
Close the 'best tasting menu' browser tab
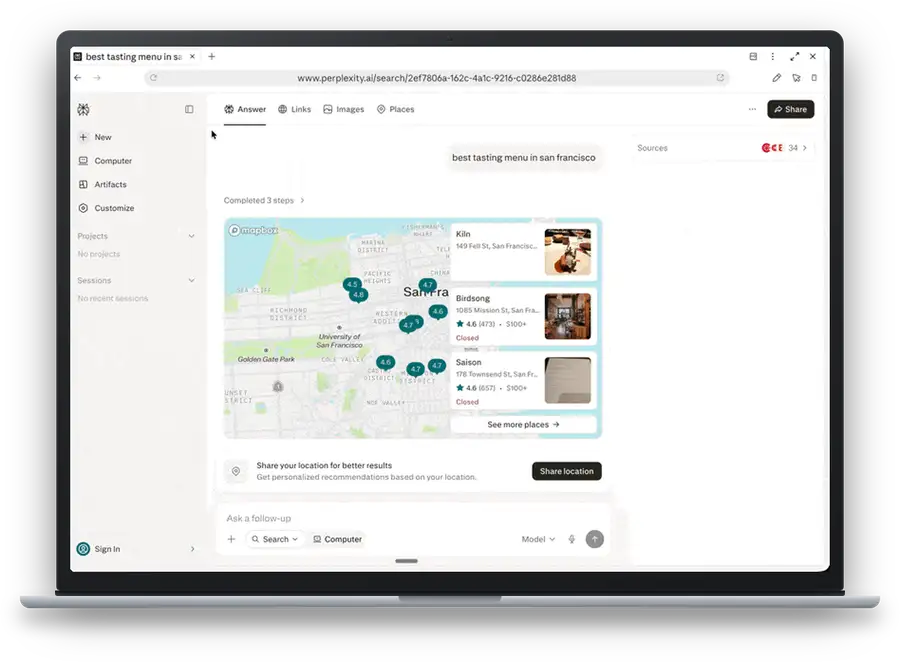tap(192, 56)
